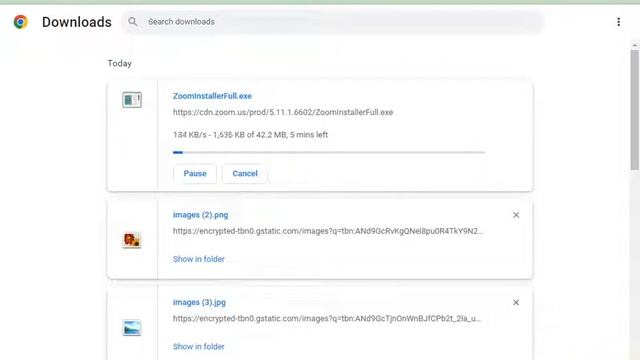Click the Chrome logo icon

tap(20, 22)
